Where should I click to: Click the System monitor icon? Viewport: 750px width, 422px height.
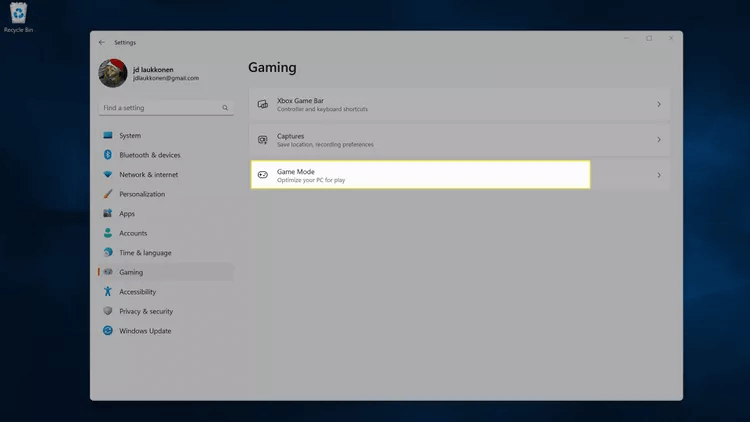coord(108,135)
